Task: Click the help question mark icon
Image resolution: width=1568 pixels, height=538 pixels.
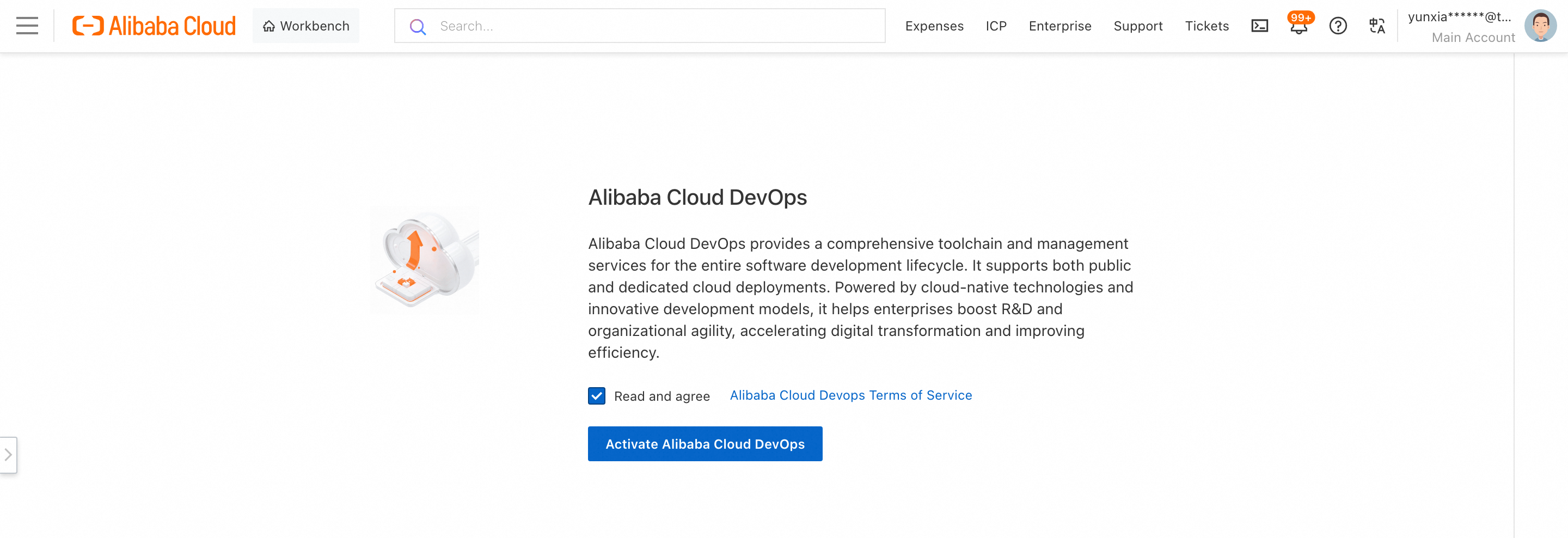Action: pyautogui.click(x=1337, y=26)
